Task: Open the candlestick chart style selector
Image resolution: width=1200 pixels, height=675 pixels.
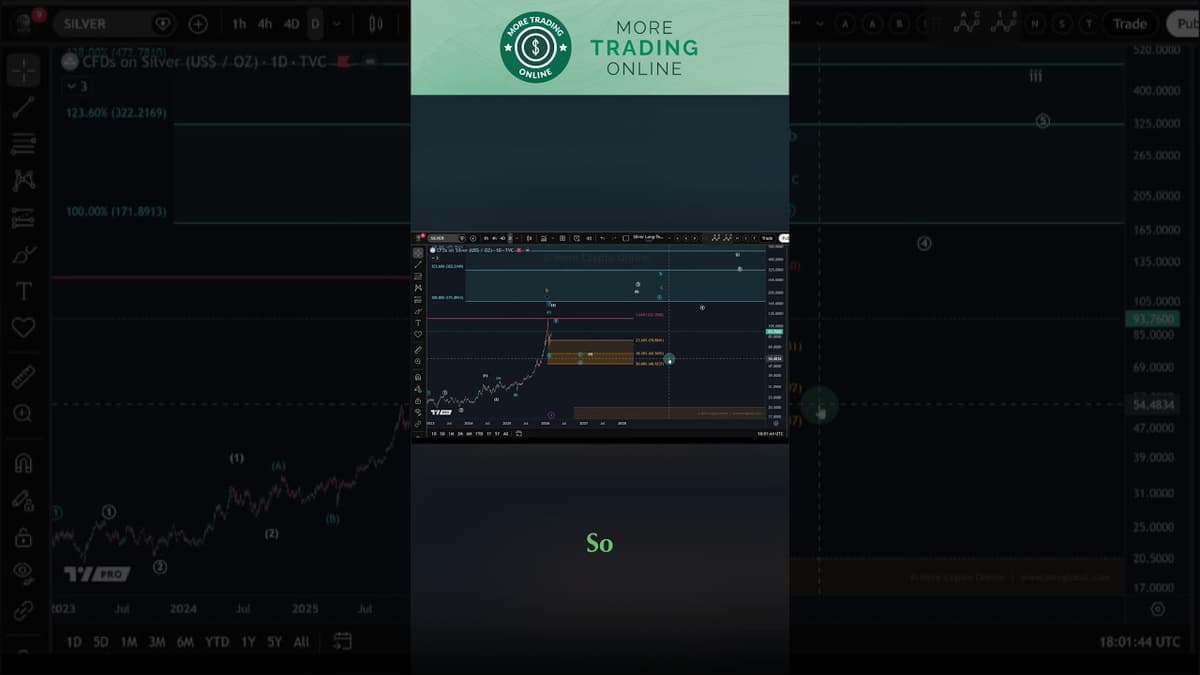Action: [376, 23]
